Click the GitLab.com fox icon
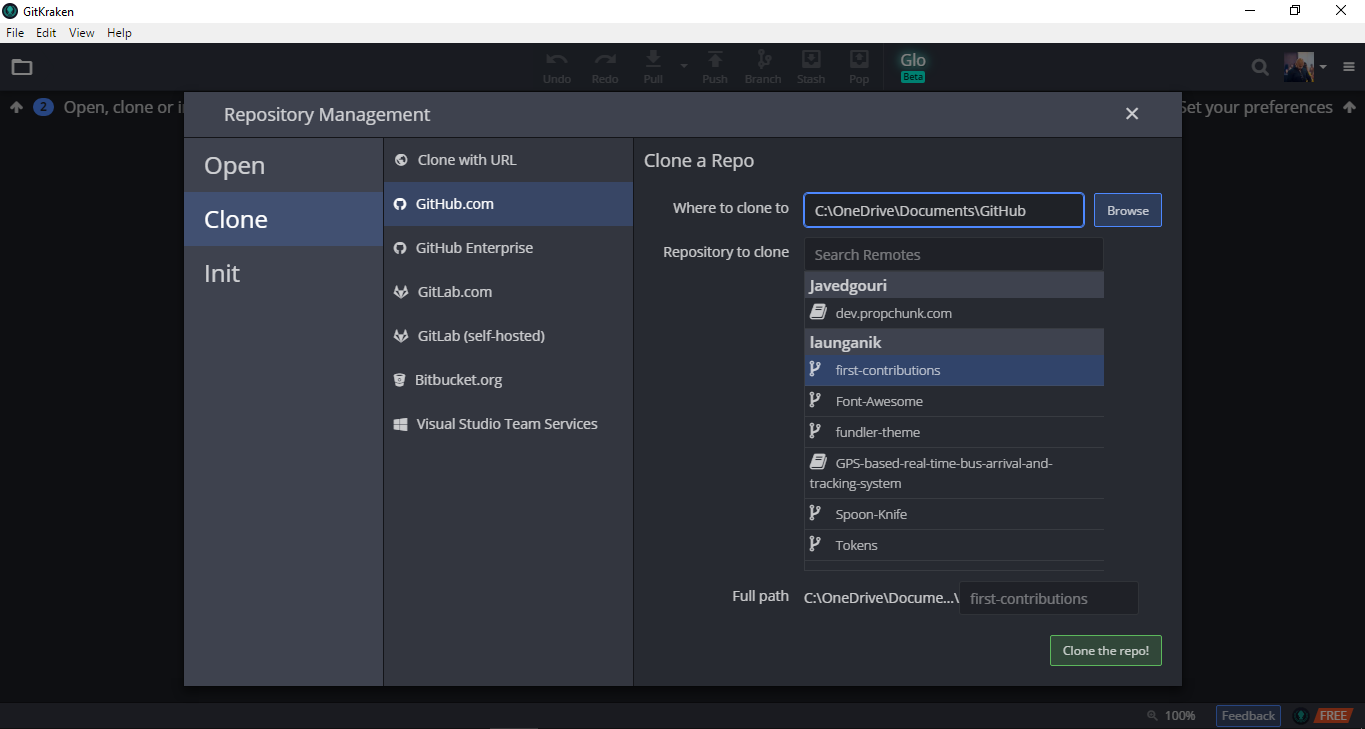Screen dimensions: 1365x729 point(400,292)
